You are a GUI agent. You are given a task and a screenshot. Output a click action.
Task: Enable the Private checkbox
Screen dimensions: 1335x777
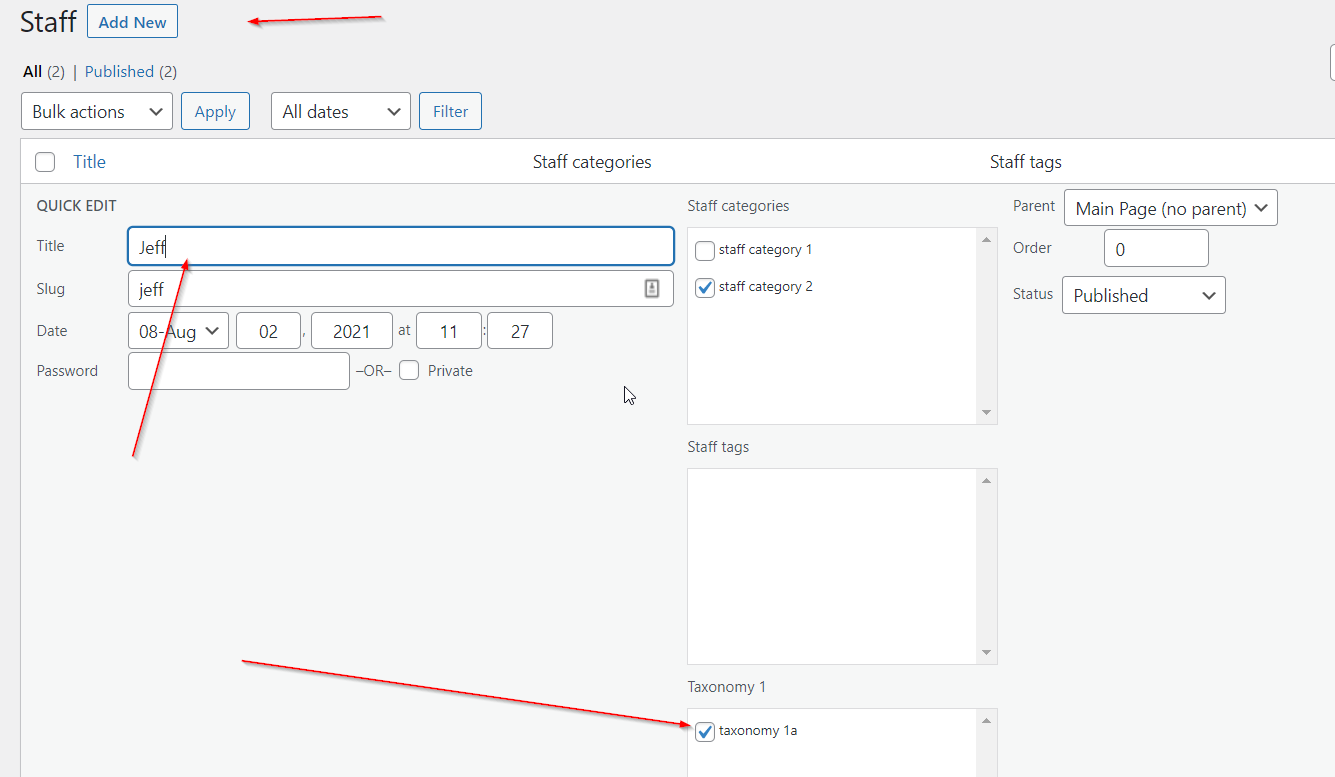coord(409,371)
